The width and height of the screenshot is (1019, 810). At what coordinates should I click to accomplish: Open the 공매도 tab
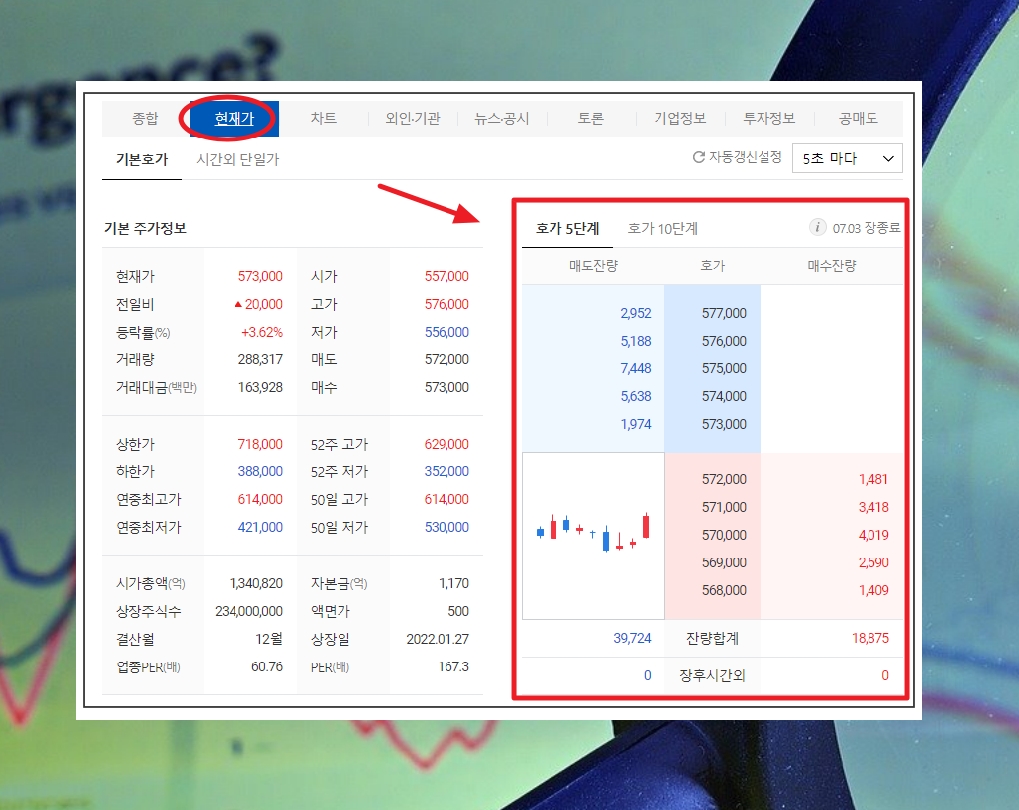click(x=858, y=118)
